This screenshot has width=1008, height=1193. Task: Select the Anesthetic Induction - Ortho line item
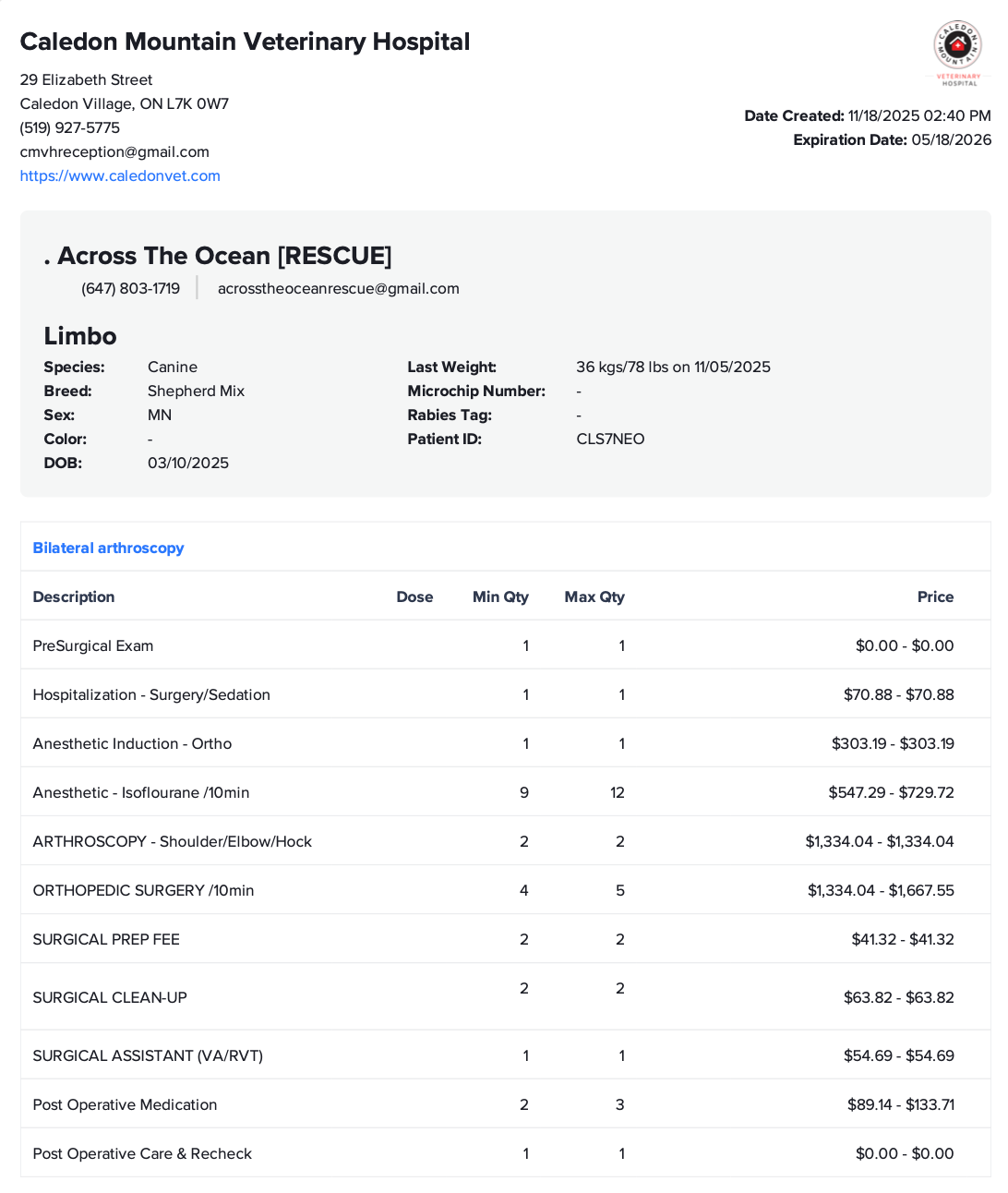[x=132, y=743]
